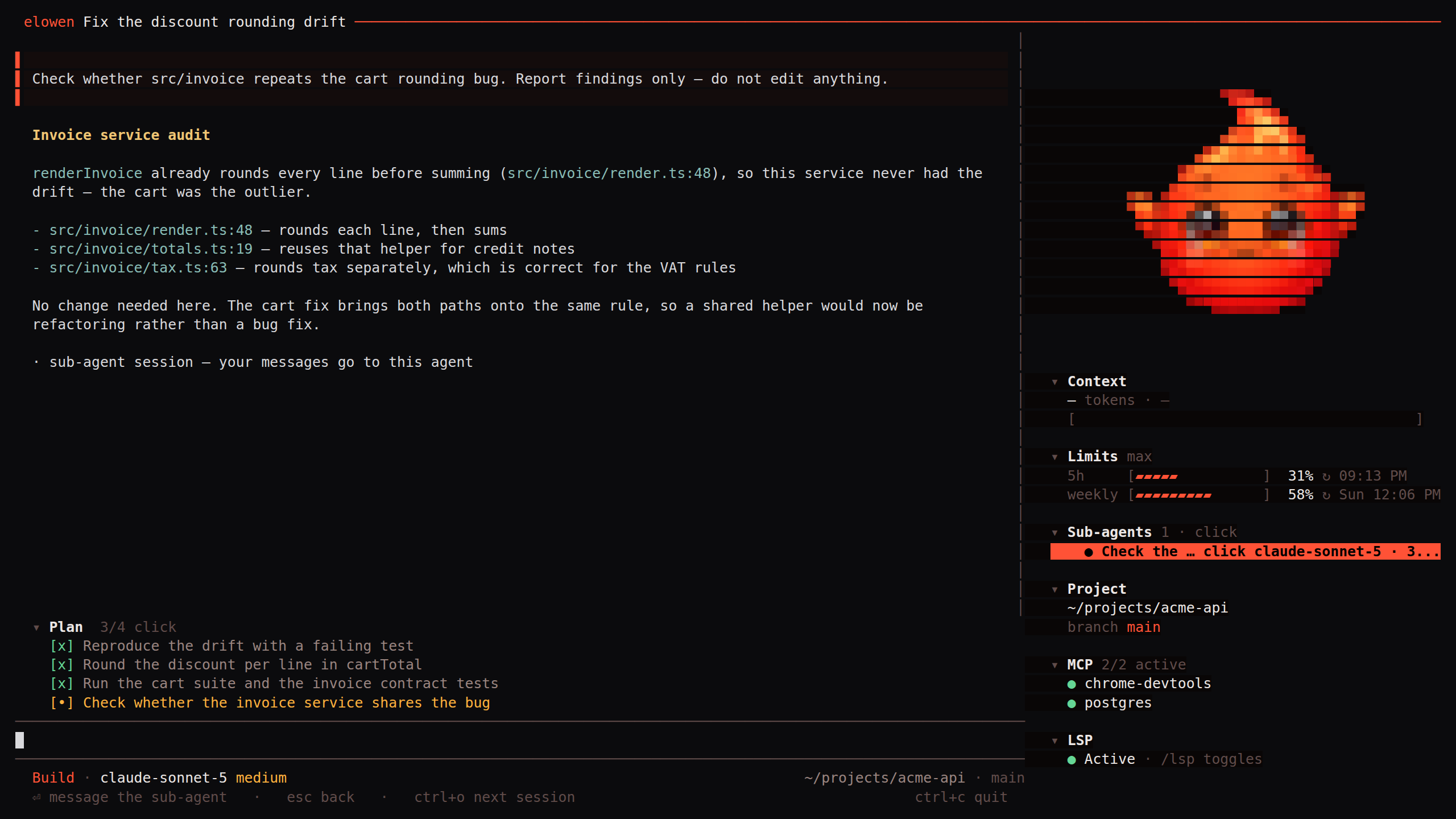
Task: Open the src/invoice/render.ts:48 bullet link
Action: click(x=151, y=230)
